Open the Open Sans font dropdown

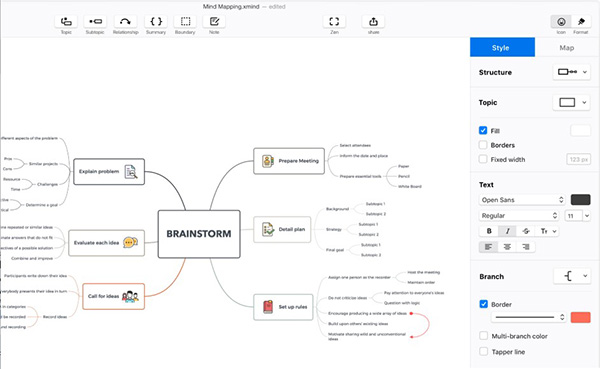522,200
